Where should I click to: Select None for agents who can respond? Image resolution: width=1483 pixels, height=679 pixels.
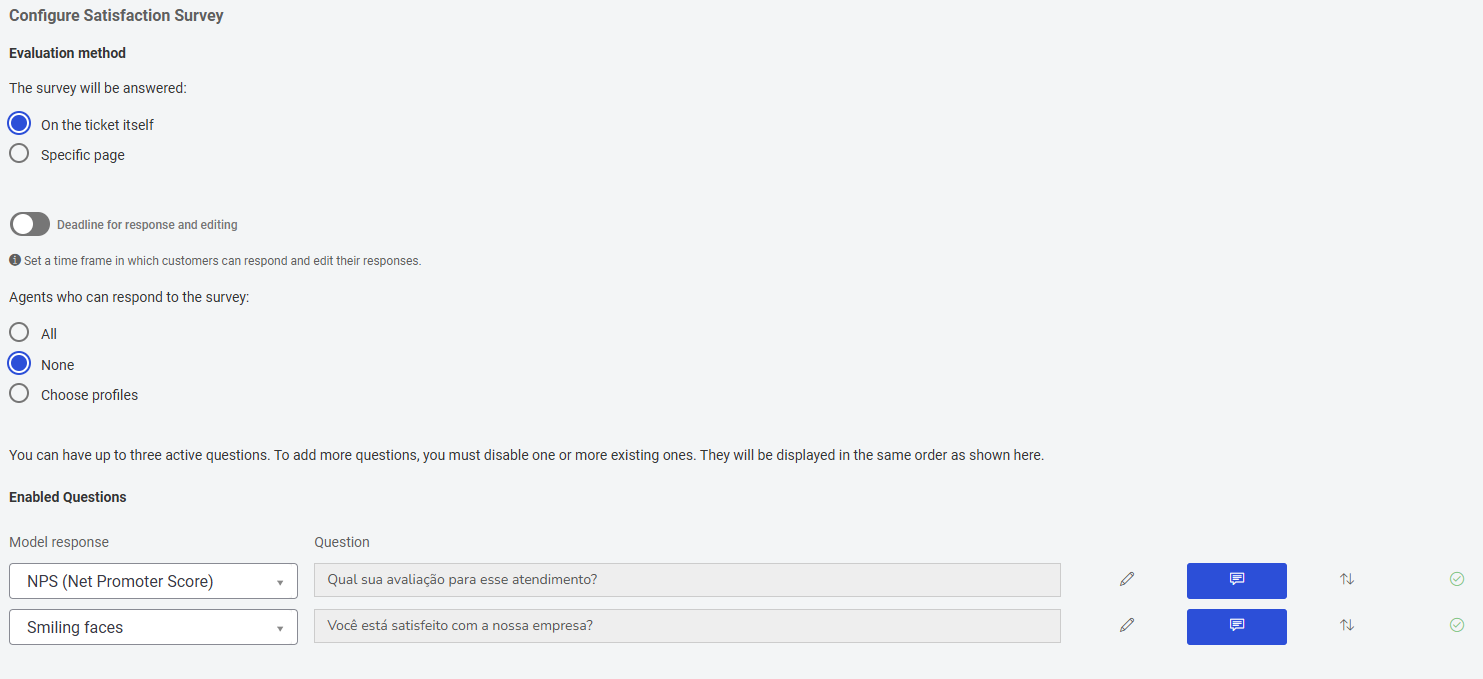pos(19,364)
